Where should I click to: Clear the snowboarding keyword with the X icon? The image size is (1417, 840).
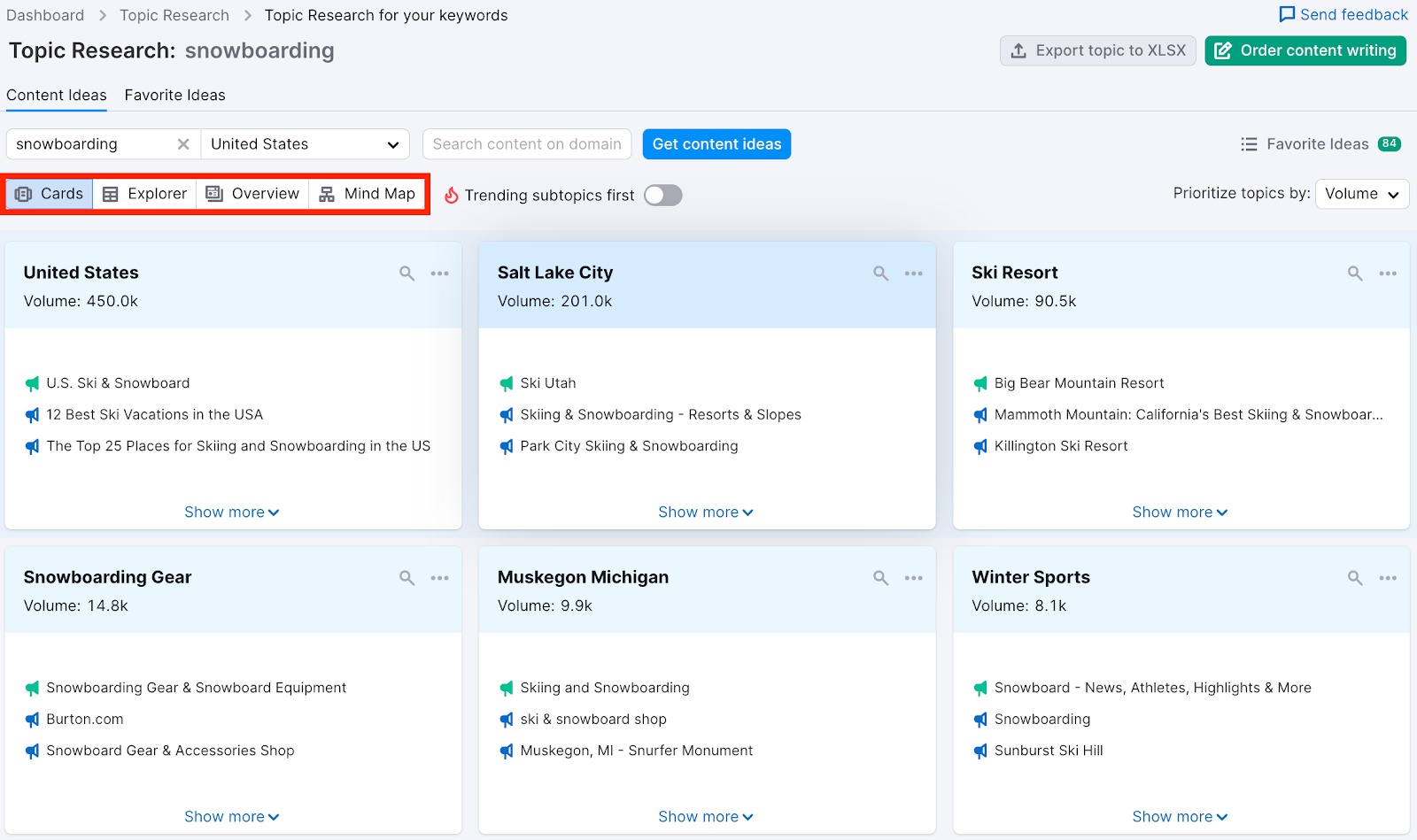tap(183, 144)
